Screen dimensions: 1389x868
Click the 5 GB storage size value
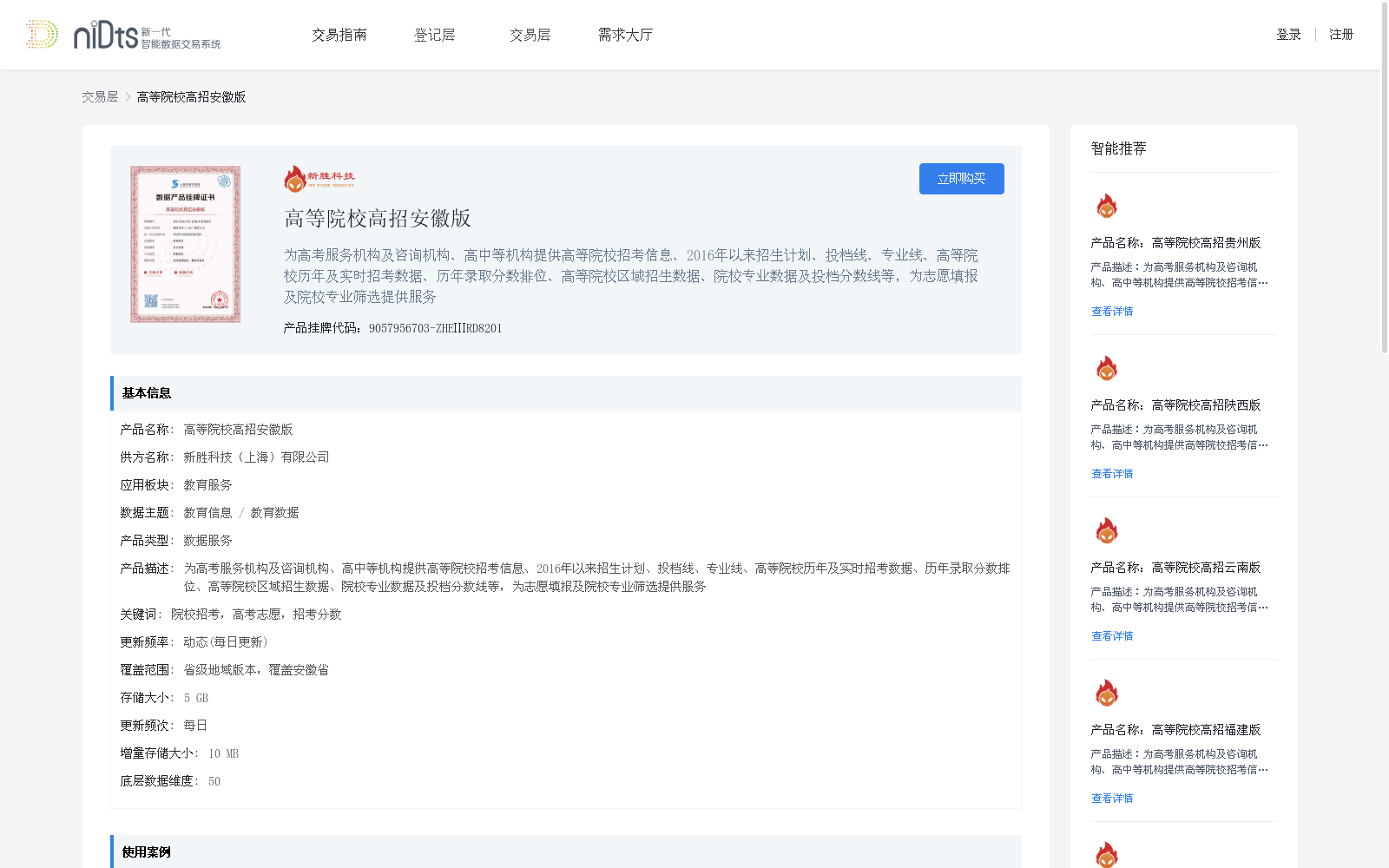click(196, 698)
